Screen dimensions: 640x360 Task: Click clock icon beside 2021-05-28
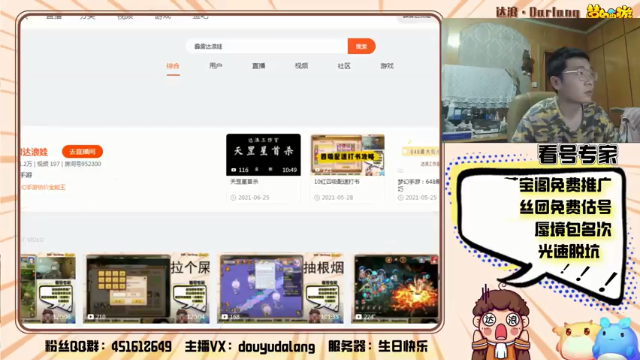(x=317, y=198)
